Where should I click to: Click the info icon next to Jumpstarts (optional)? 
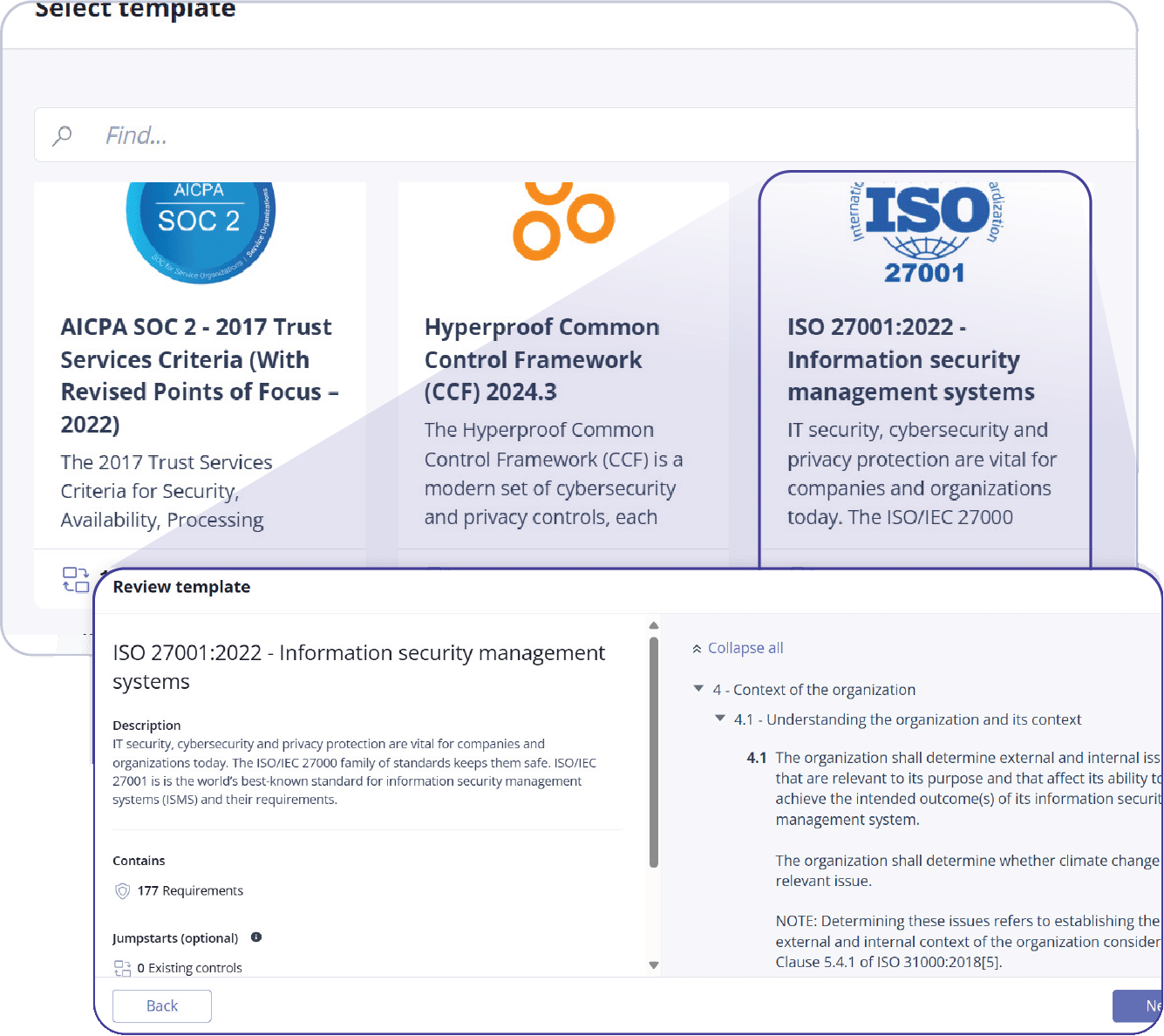(256, 937)
